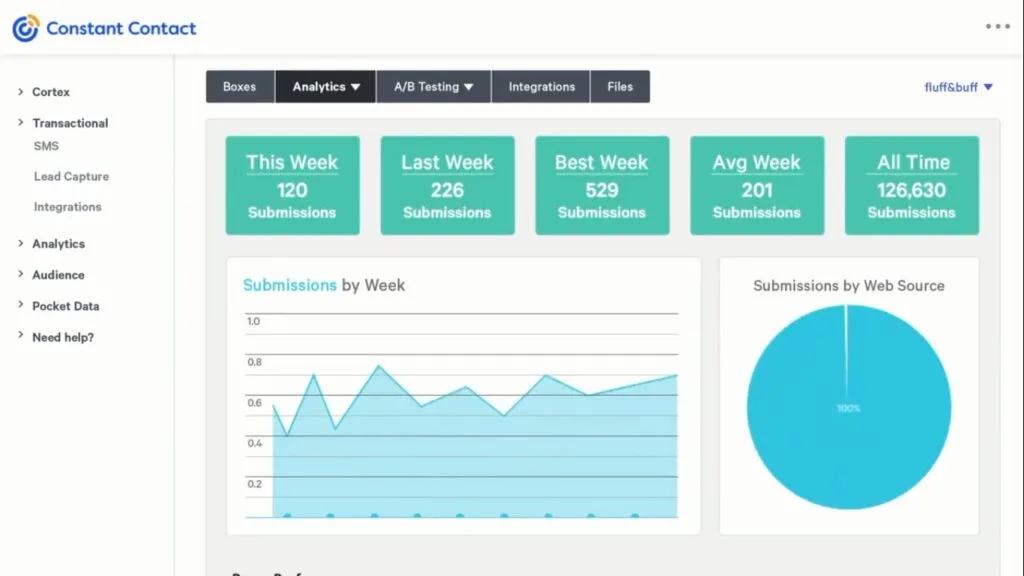Open the three-dot overflow menu
The image size is (1024, 576).
[x=997, y=27]
